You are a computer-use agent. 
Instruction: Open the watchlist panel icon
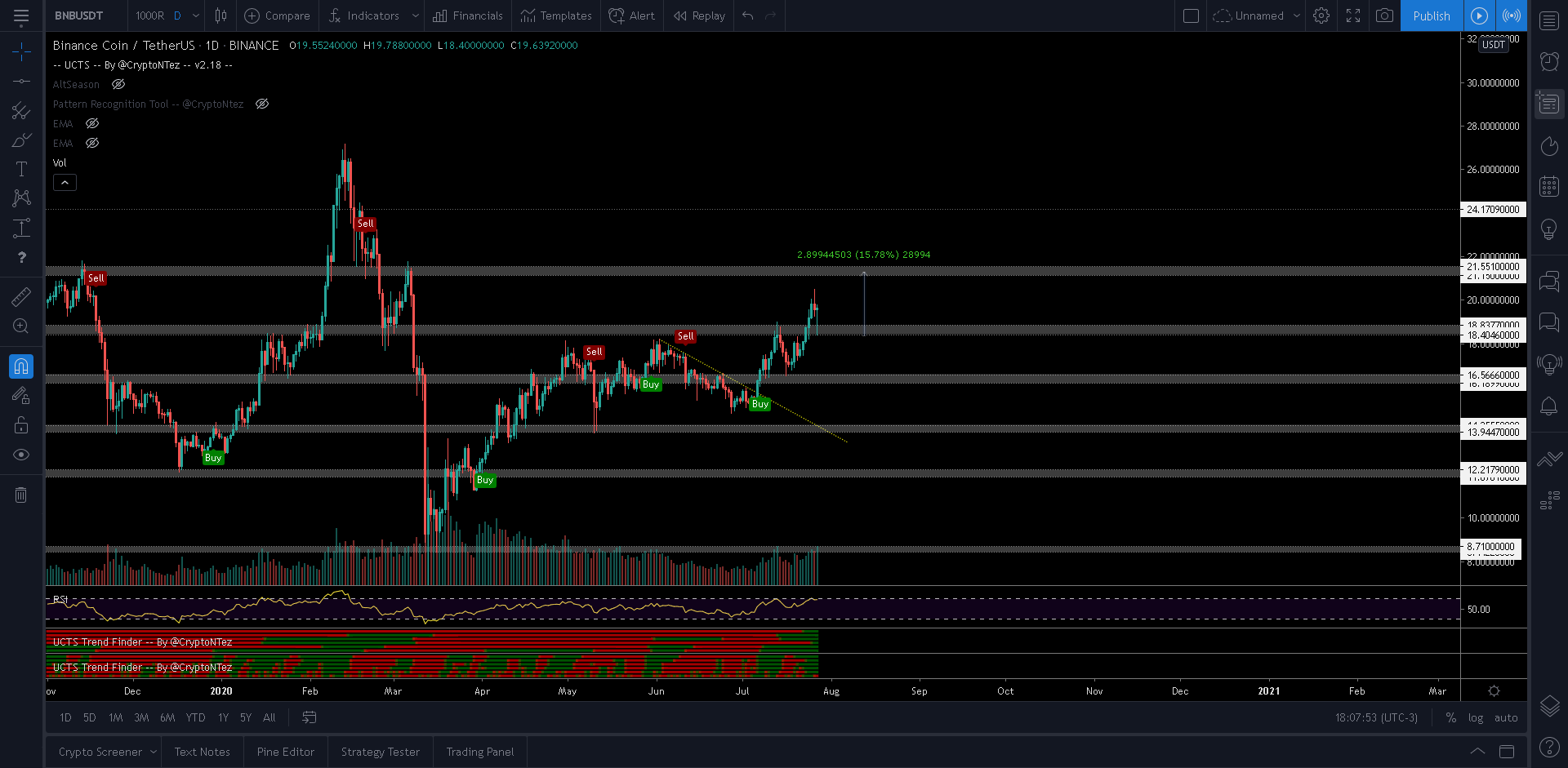tap(1549, 21)
